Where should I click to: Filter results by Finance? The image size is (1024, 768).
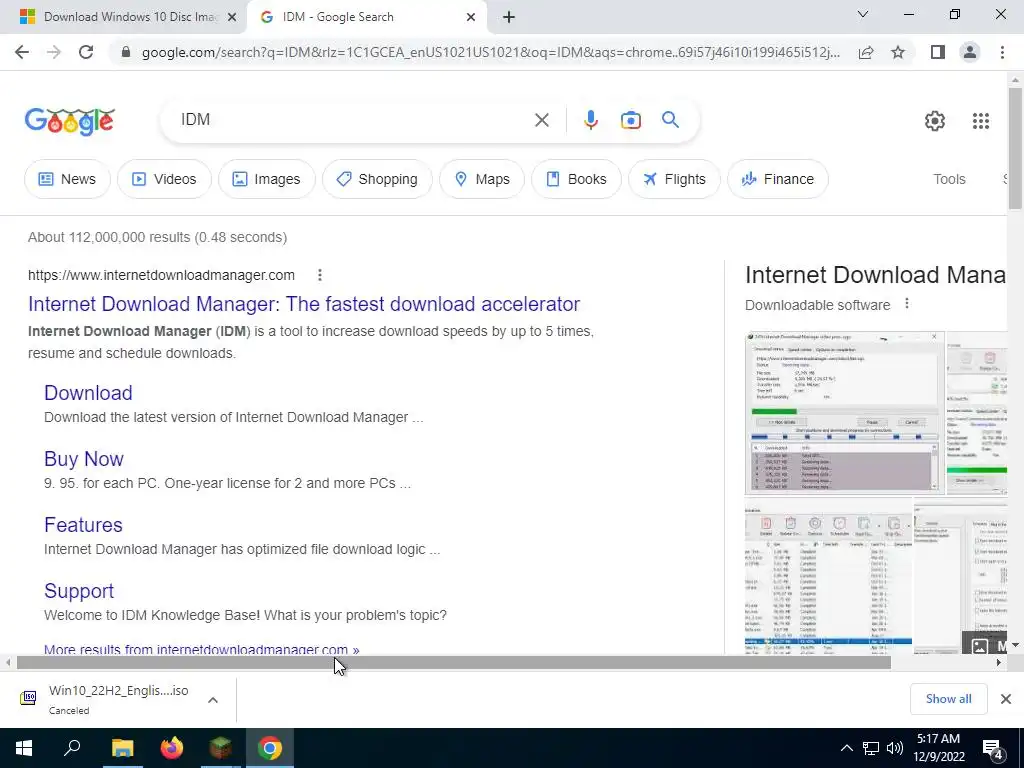[778, 179]
